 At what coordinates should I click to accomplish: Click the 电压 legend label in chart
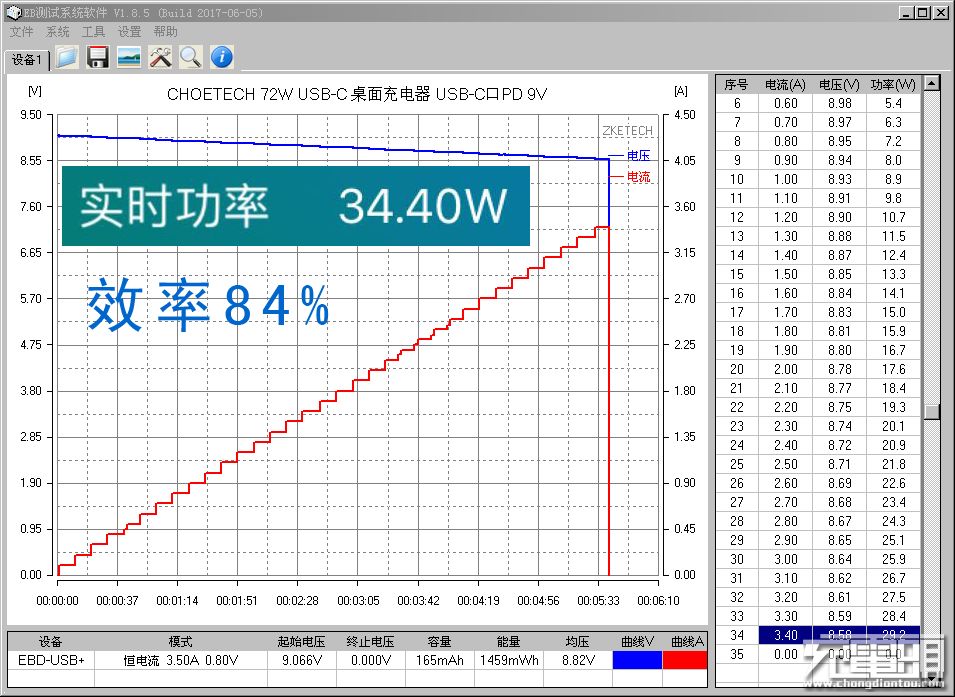pos(638,155)
